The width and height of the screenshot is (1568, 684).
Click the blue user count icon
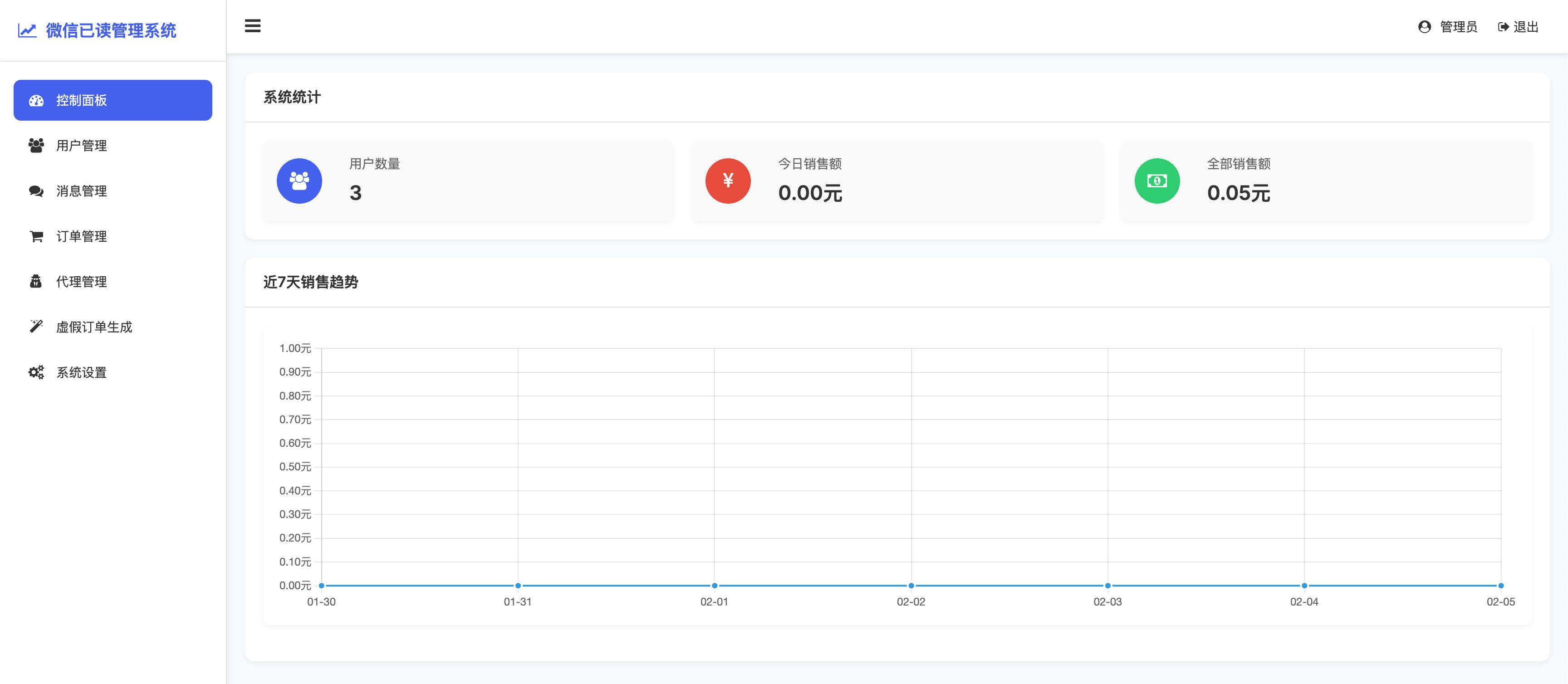click(x=299, y=181)
